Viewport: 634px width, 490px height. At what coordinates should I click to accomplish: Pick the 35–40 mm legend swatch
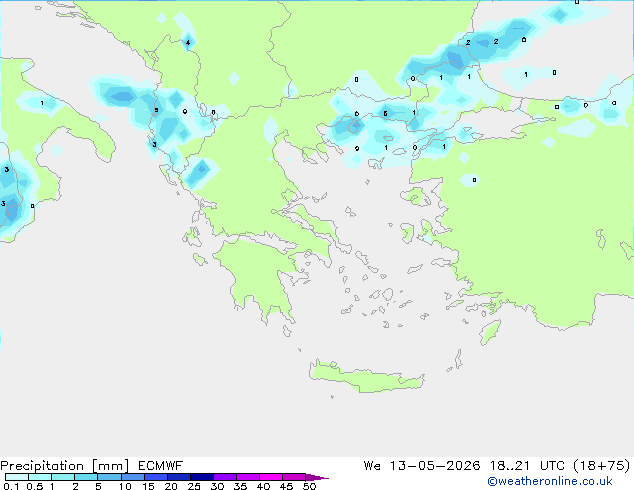248,477
